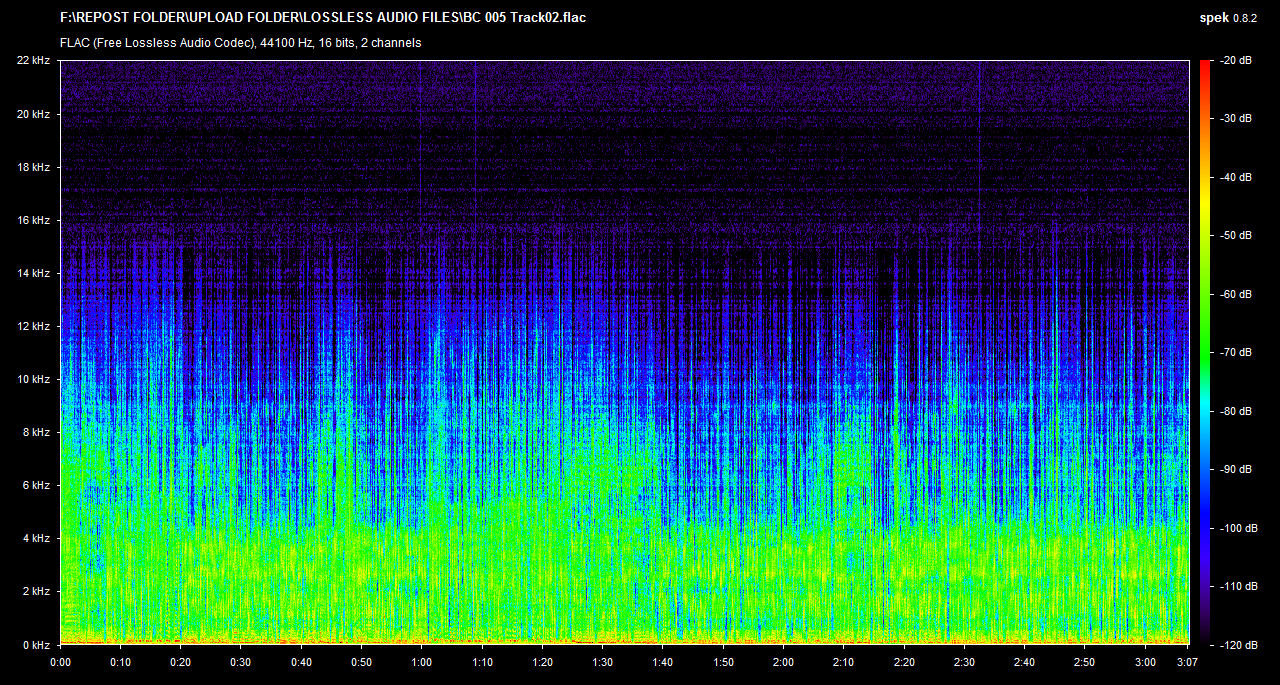Click the 2:50 time label
Viewport: 1280px width, 685px height.
1085,662
